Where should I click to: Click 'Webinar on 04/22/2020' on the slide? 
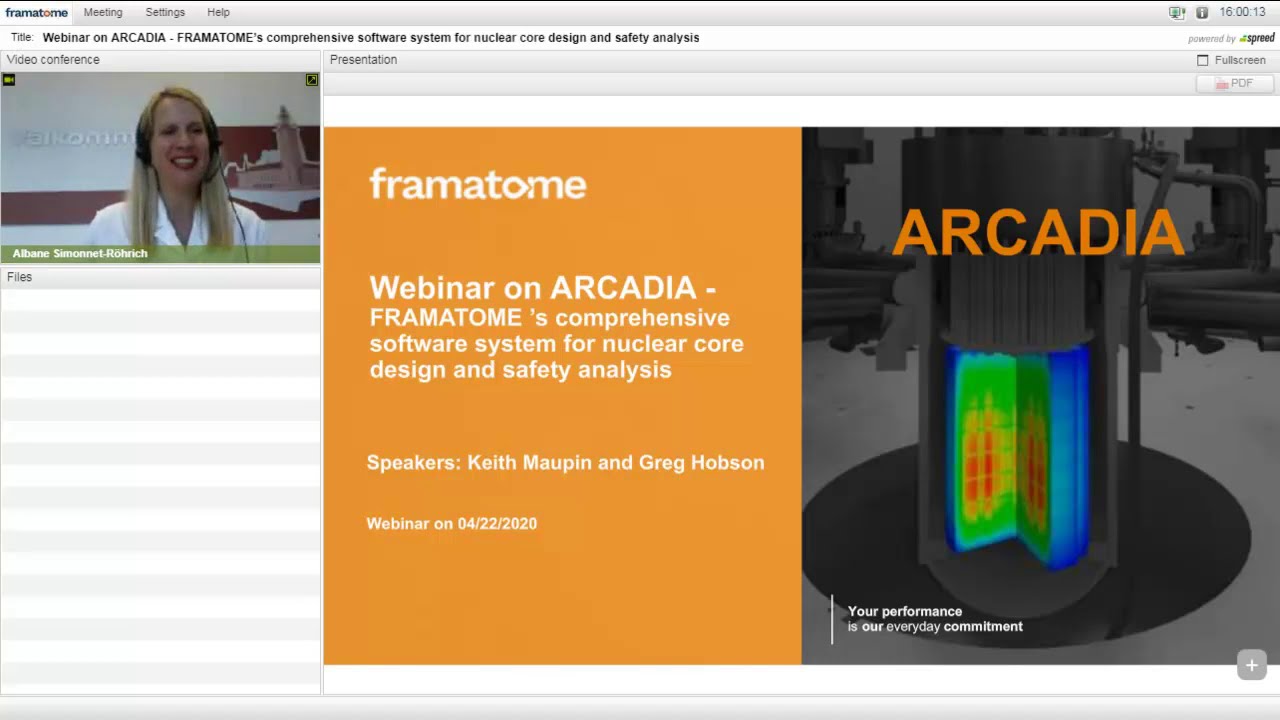click(x=452, y=523)
